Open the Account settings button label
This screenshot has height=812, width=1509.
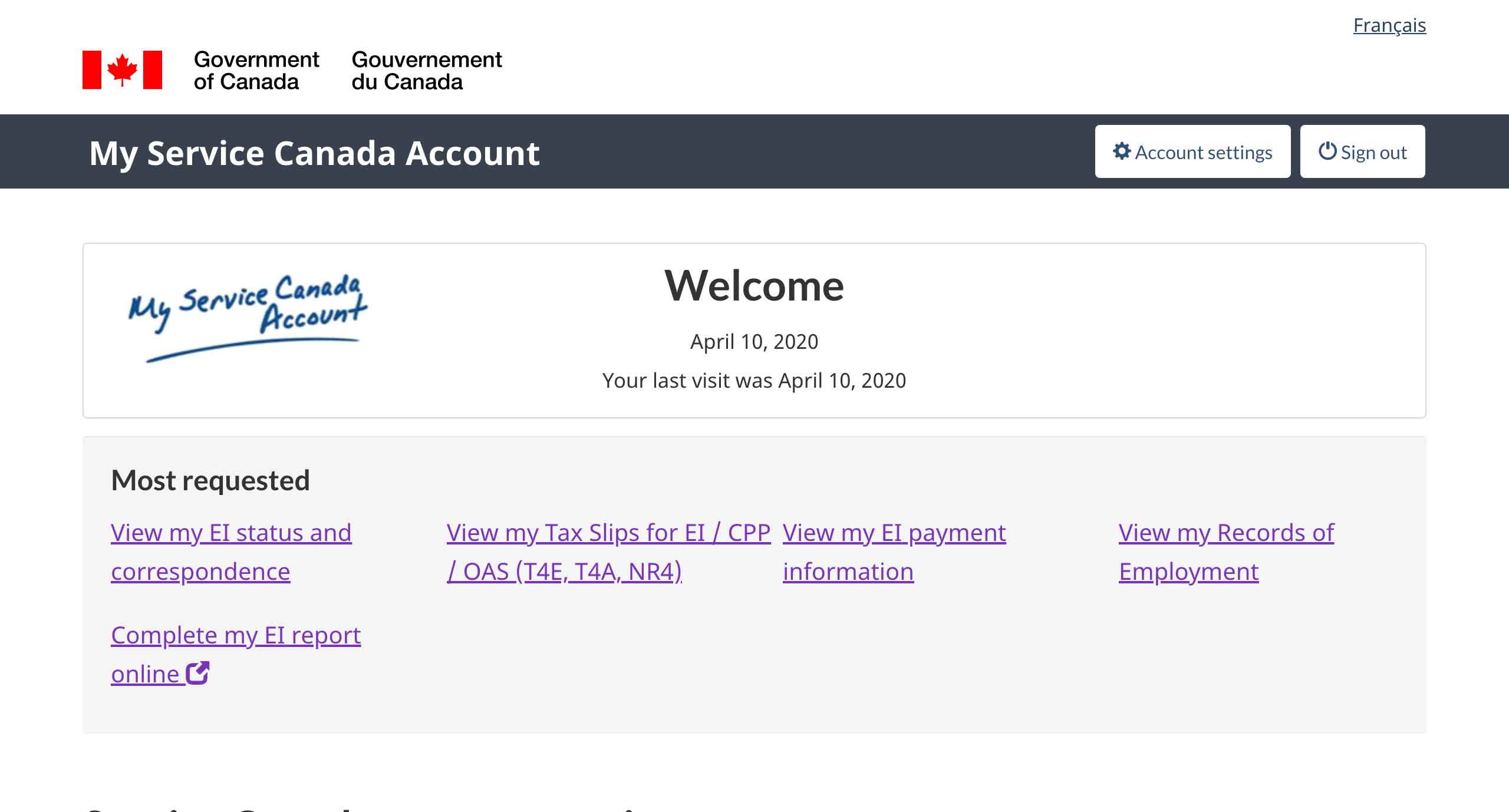click(x=1203, y=153)
